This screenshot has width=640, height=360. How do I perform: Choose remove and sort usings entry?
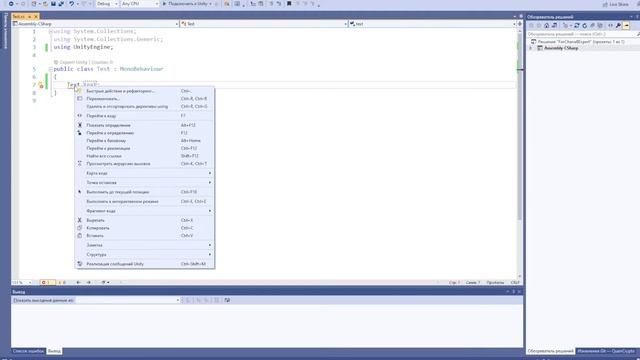pos(144,107)
